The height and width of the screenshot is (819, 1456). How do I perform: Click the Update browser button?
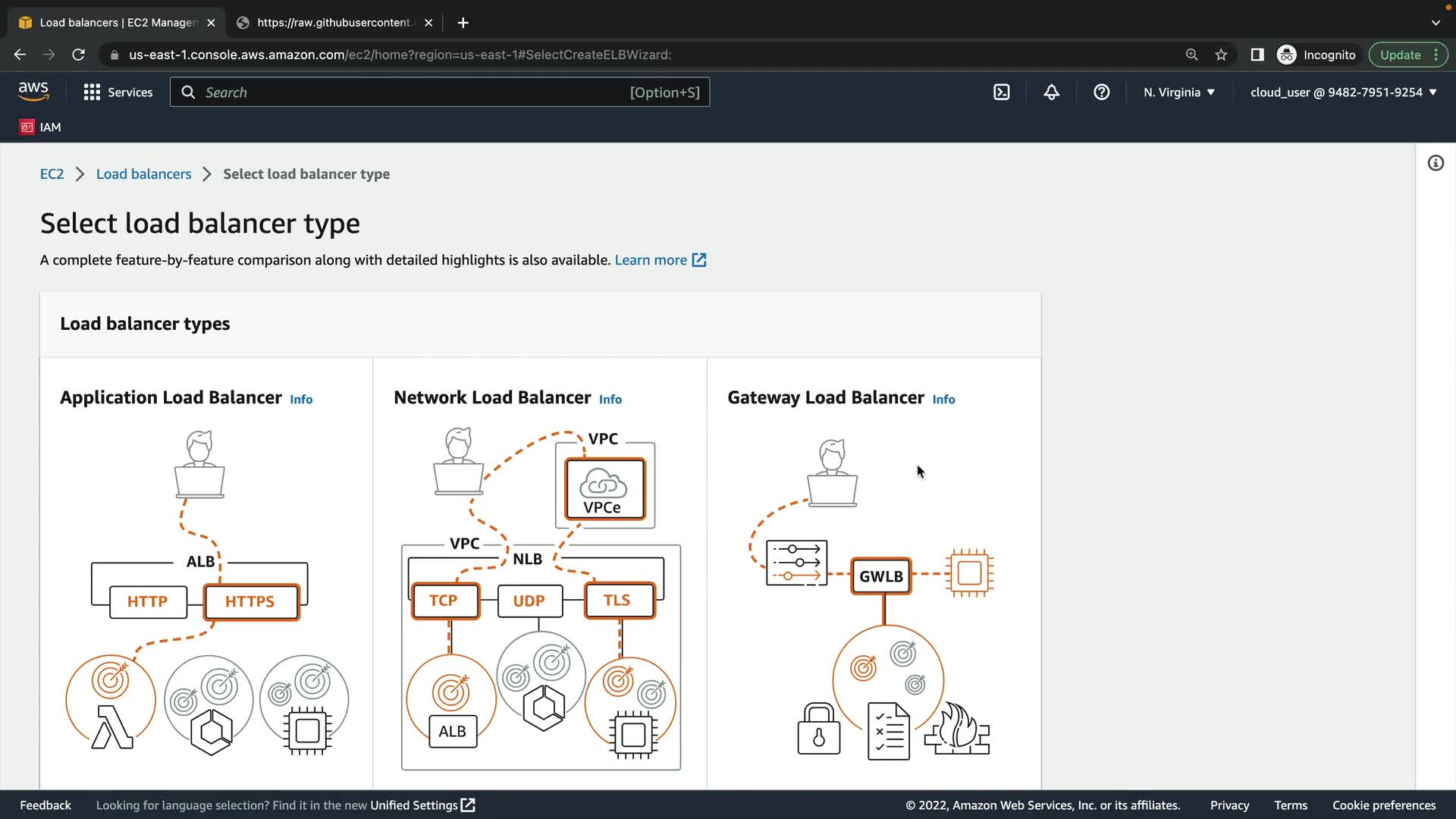(x=1399, y=55)
